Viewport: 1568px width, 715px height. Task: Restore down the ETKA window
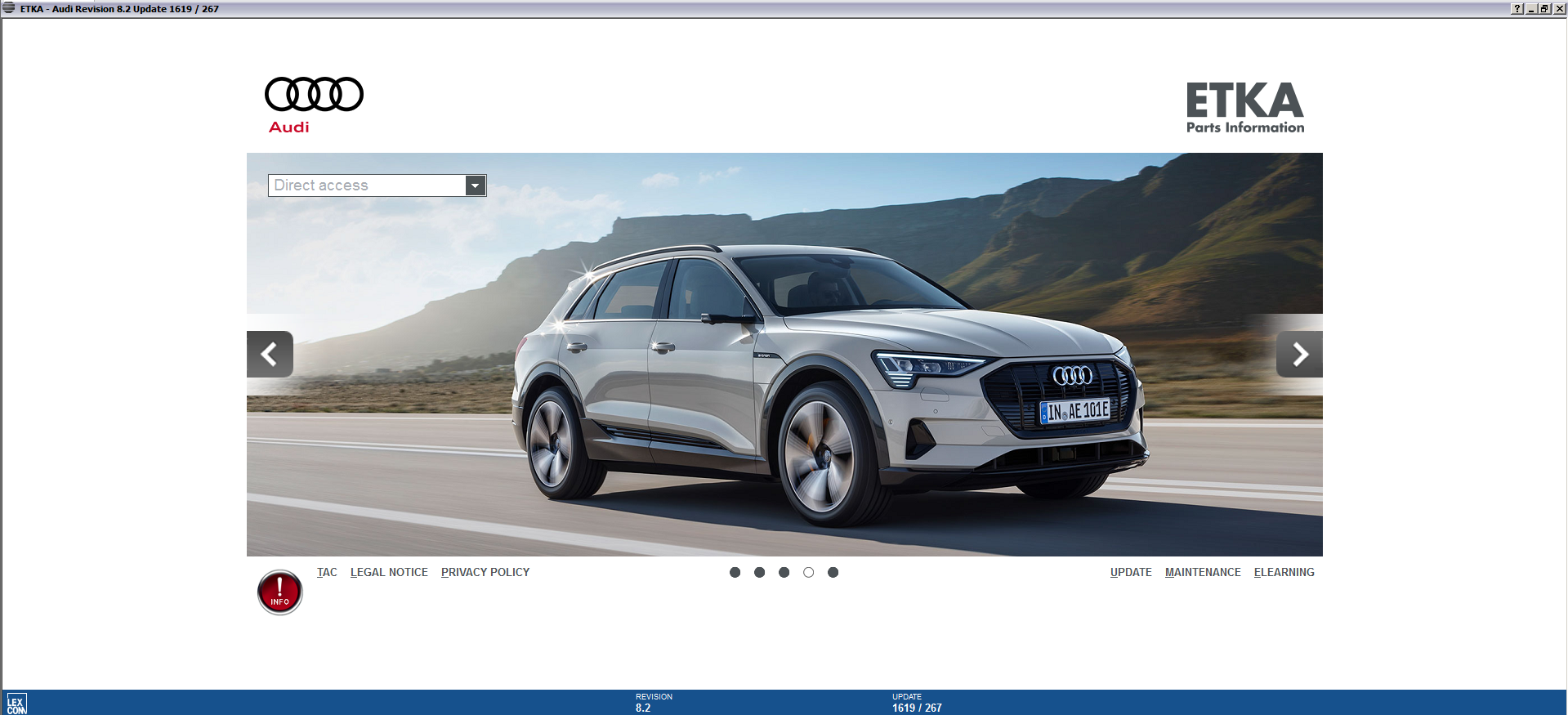[x=1544, y=8]
